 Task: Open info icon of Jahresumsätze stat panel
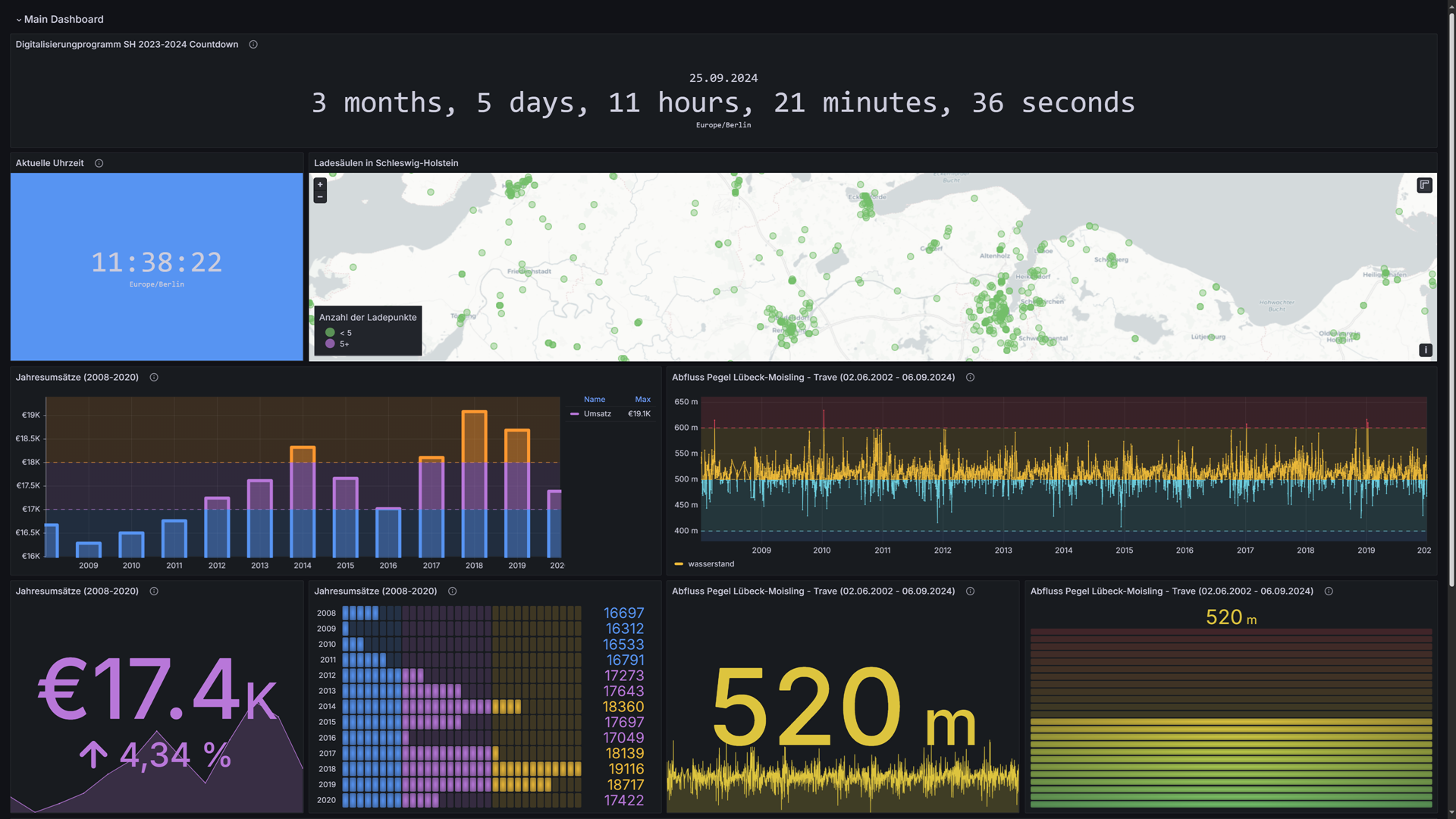pyautogui.click(x=154, y=591)
